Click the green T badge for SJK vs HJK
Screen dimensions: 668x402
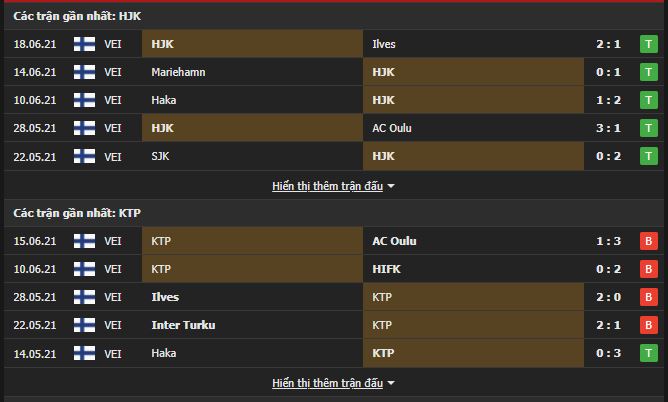click(x=649, y=156)
